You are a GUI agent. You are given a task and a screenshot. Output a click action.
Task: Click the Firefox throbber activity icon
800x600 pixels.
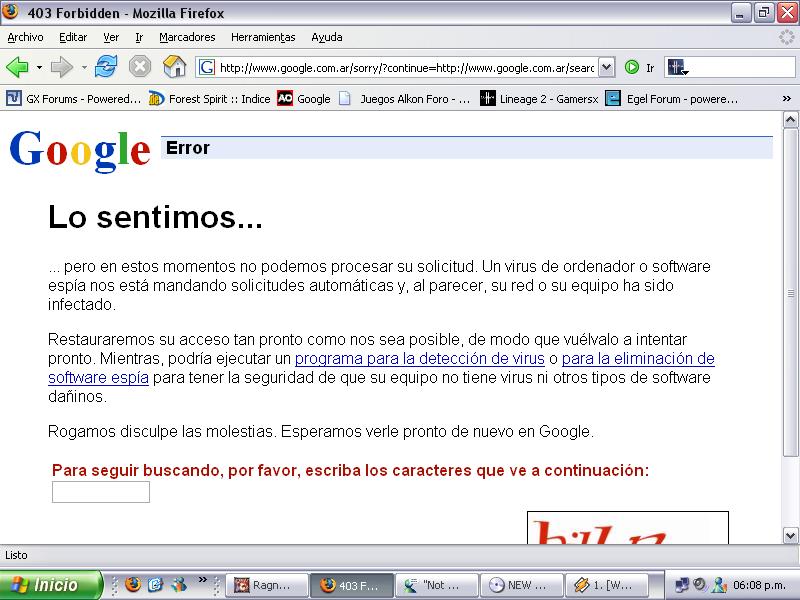tap(787, 37)
